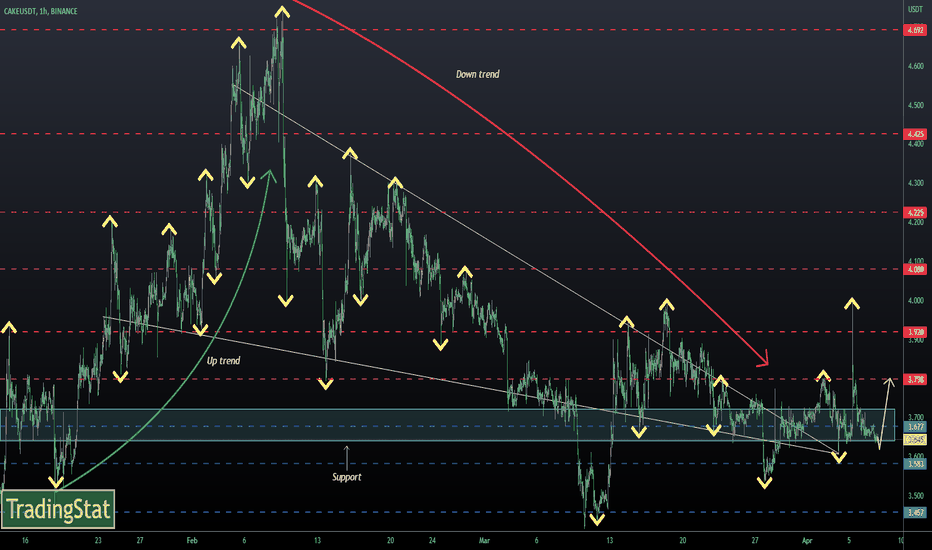Image resolution: width=932 pixels, height=550 pixels.
Task: Select the red 4.425 price level label
Action: (915, 134)
